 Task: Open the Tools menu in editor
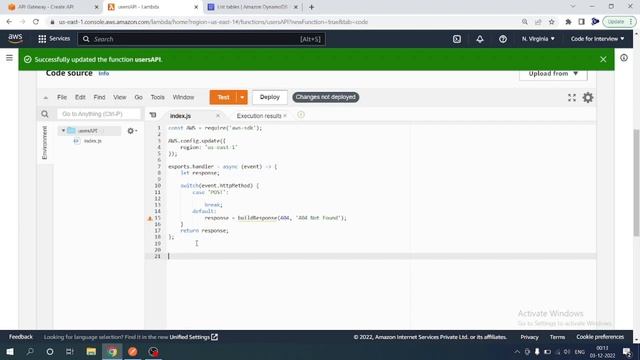(x=158, y=97)
